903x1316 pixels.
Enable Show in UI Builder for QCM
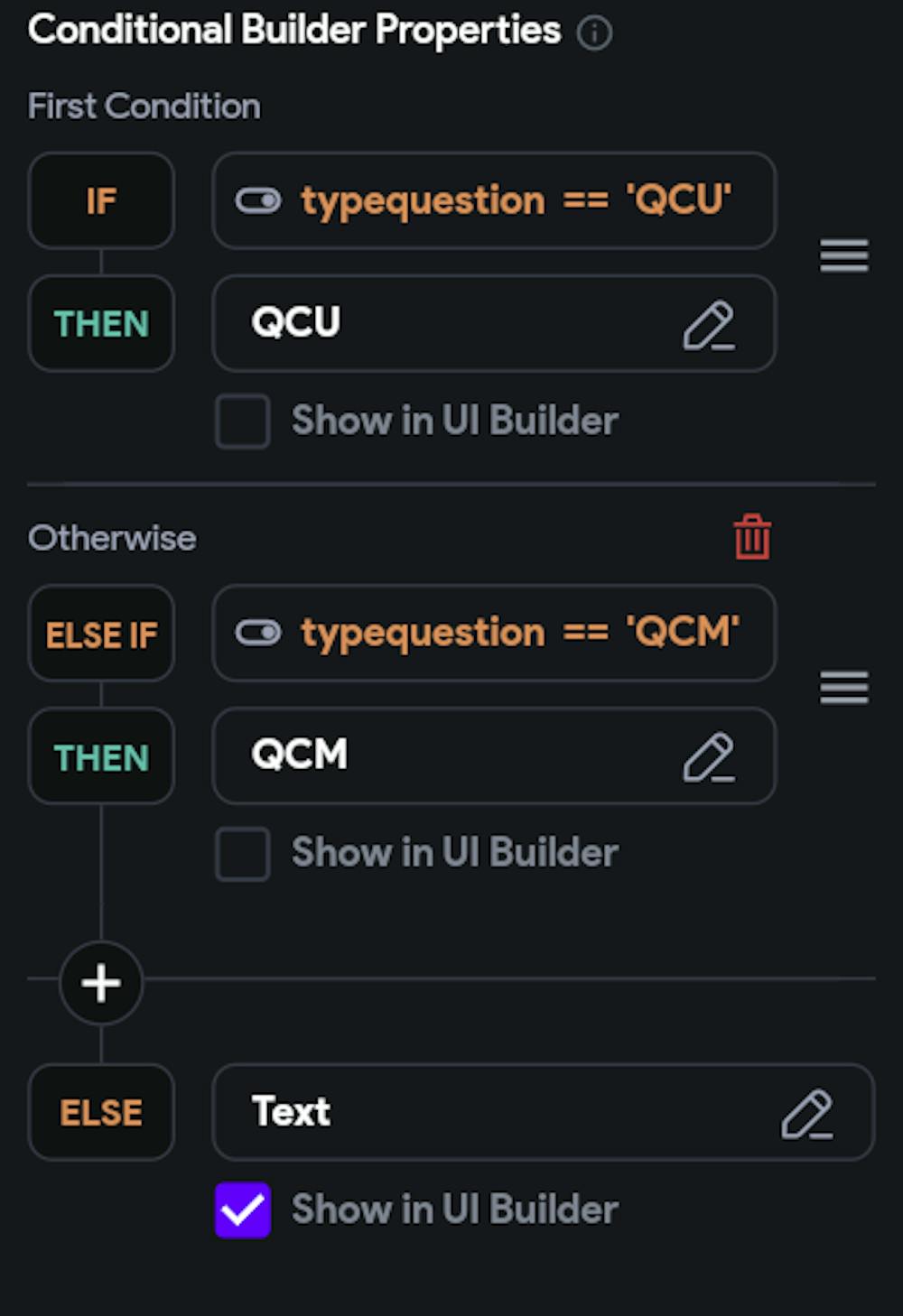242,853
